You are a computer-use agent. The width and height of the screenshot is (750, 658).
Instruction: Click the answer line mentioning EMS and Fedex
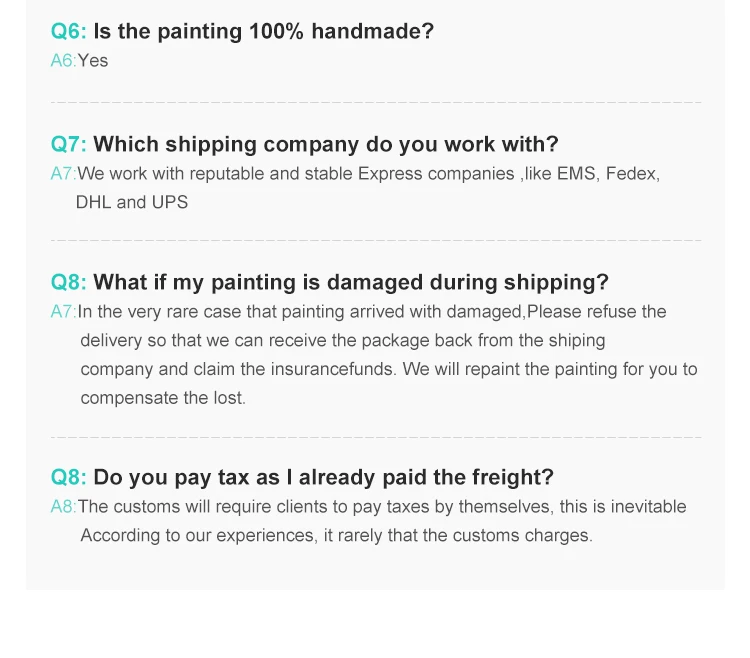(369, 174)
